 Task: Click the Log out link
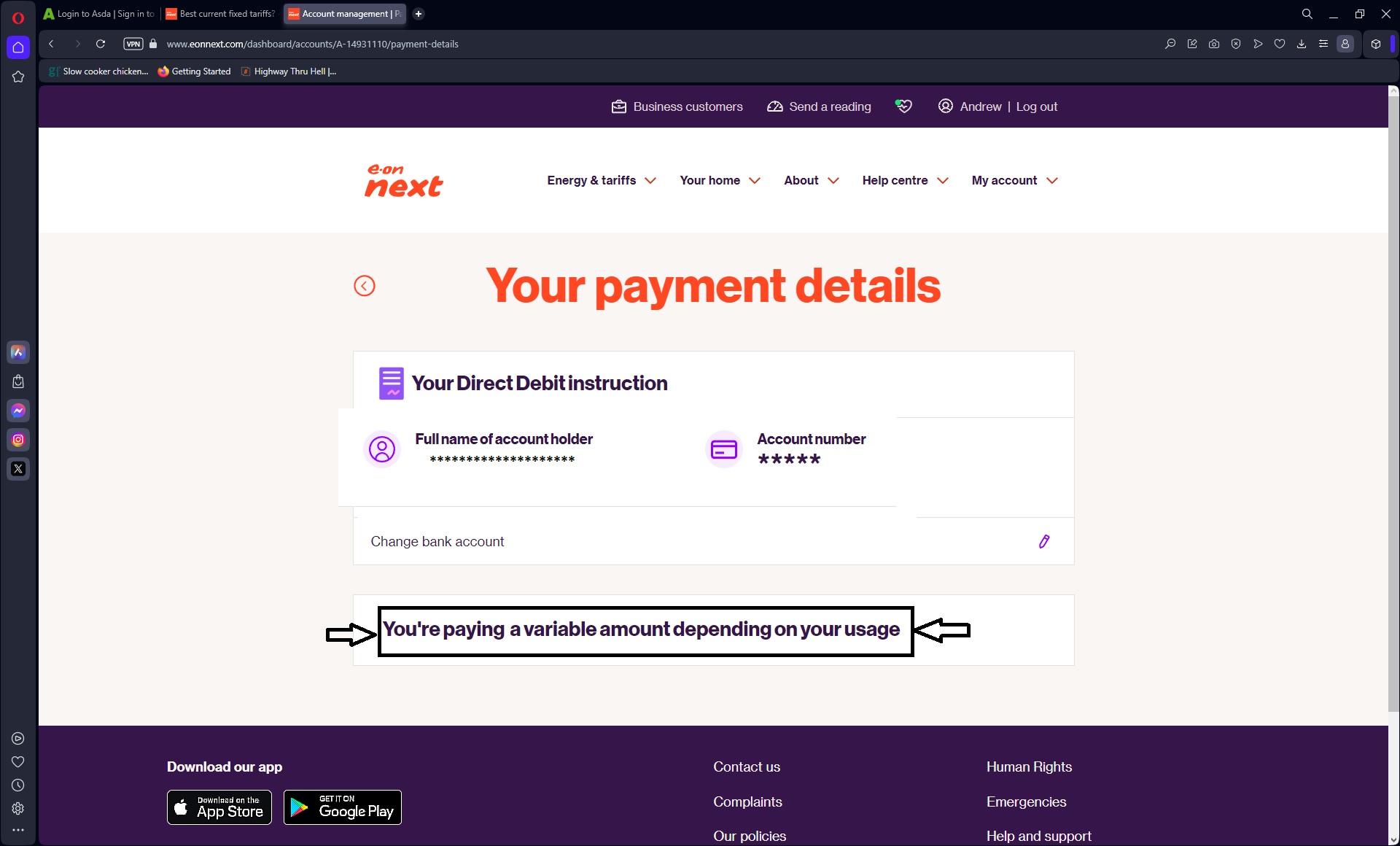(1037, 106)
